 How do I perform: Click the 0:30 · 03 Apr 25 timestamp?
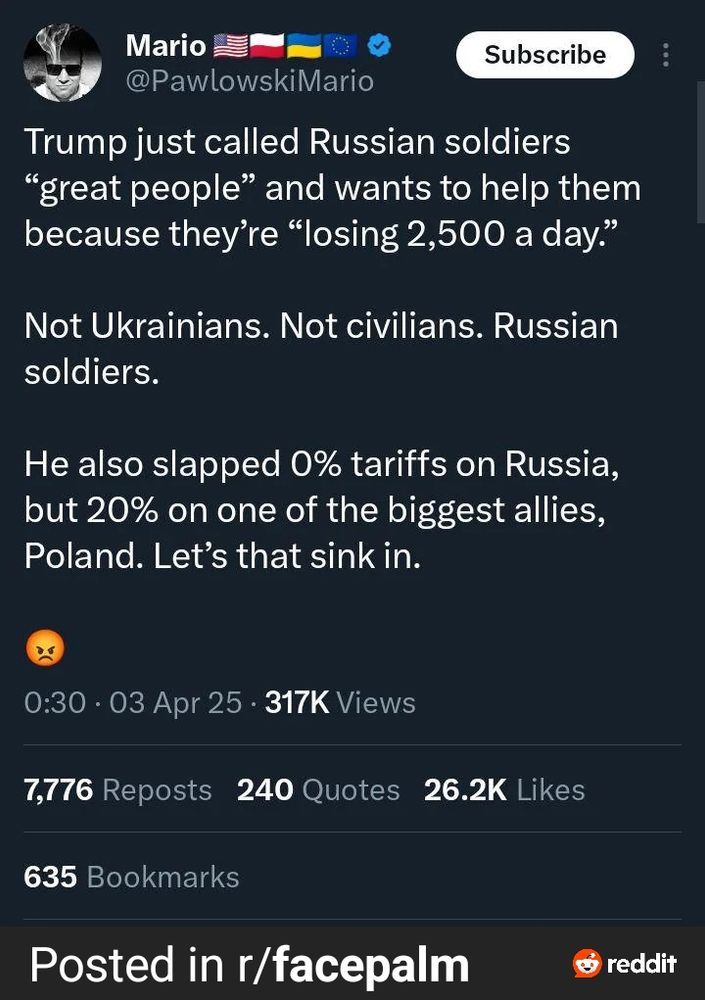[x=133, y=703]
